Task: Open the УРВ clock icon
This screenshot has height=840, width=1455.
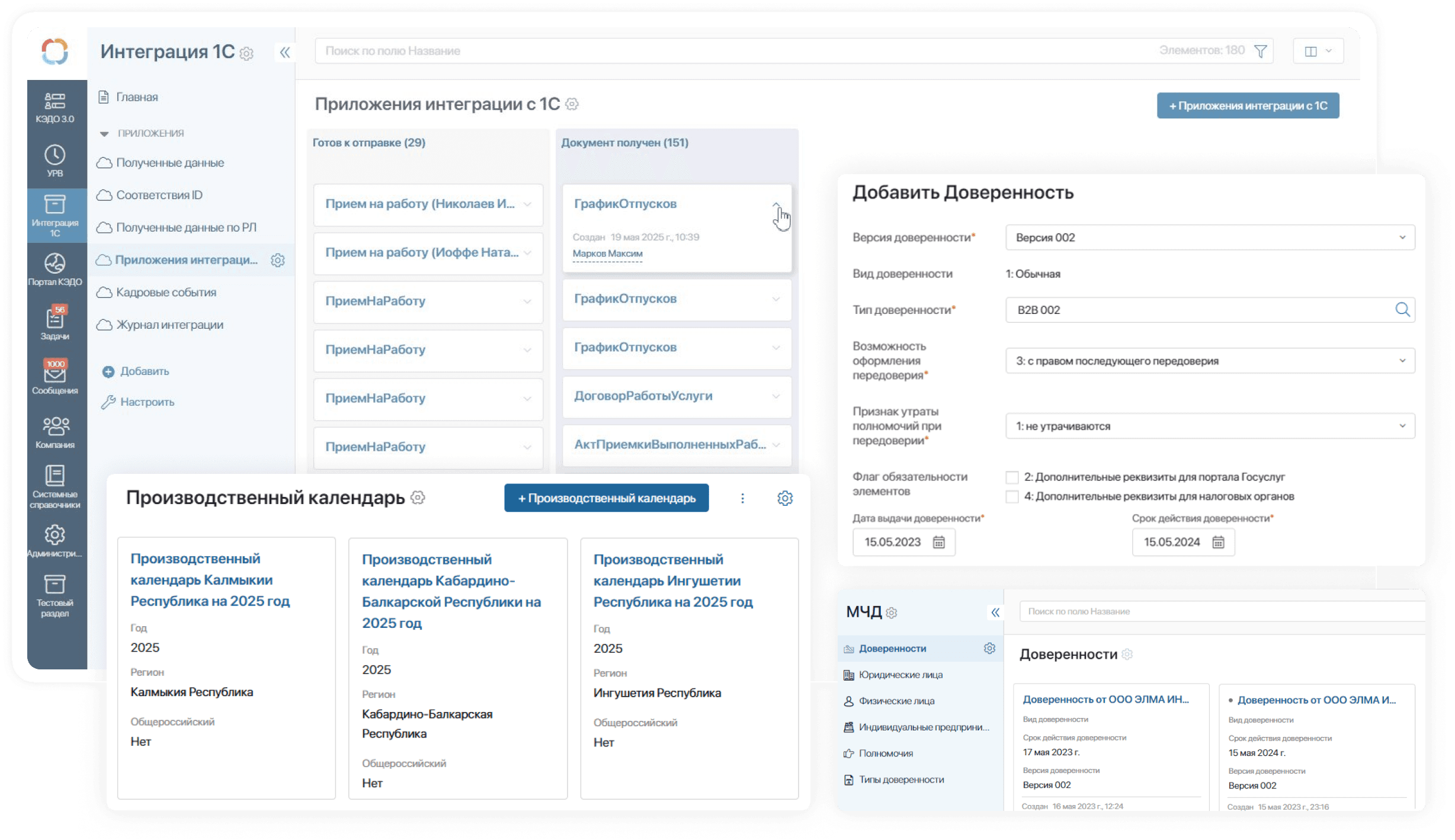Action: [x=55, y=155]
